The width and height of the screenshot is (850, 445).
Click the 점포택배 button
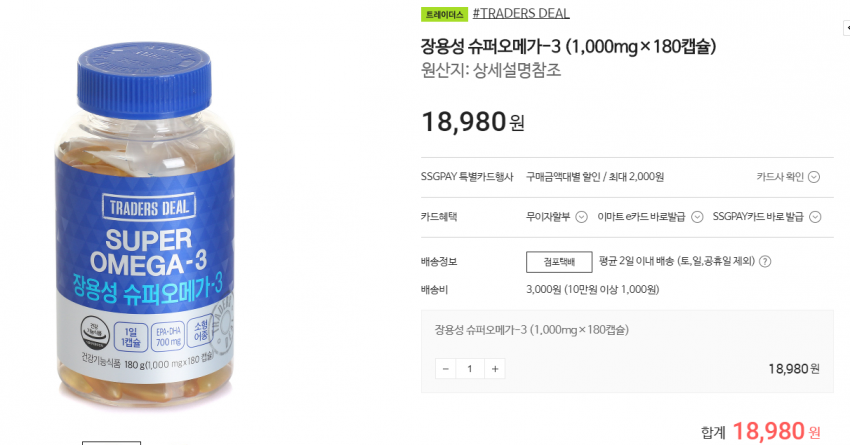(x=559, y=262)
